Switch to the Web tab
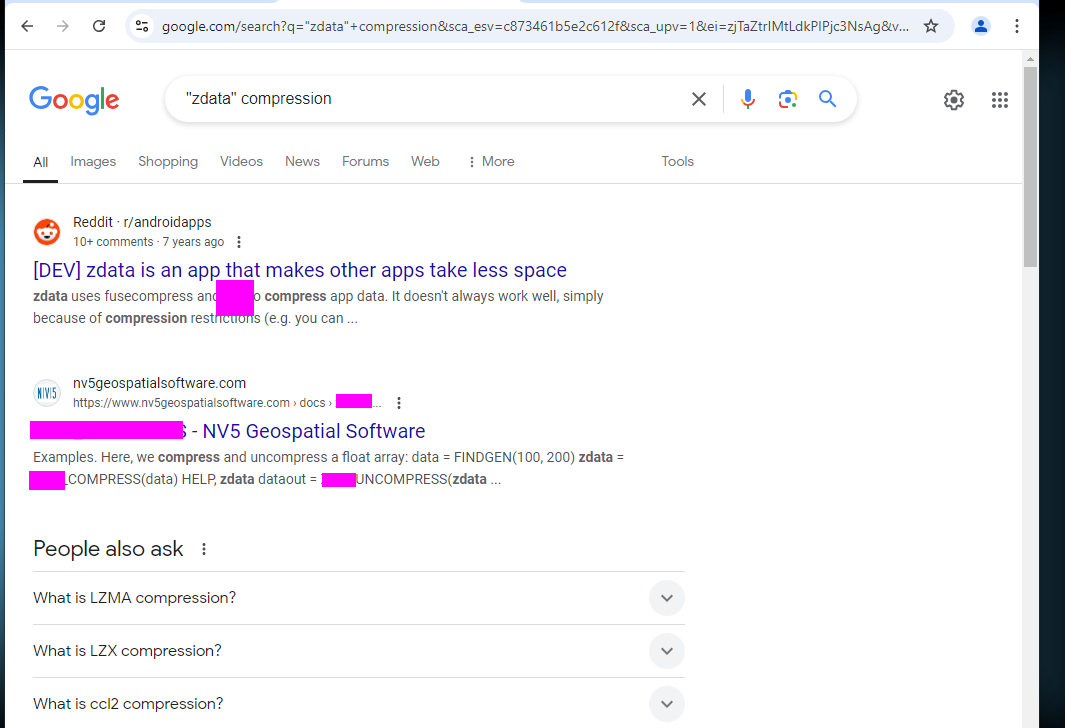Viewport: 1065px width, 728px height. (425, 162)
